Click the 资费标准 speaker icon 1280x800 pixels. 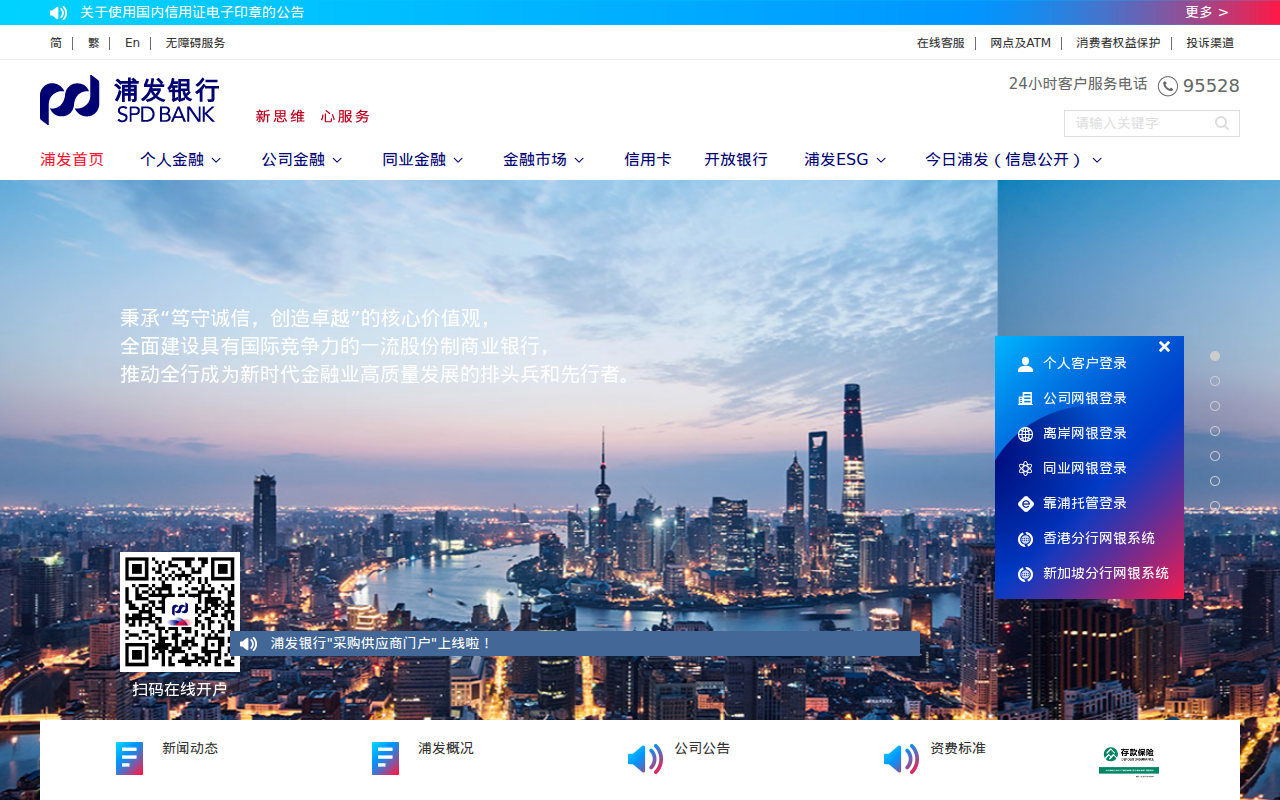(901, 759)
